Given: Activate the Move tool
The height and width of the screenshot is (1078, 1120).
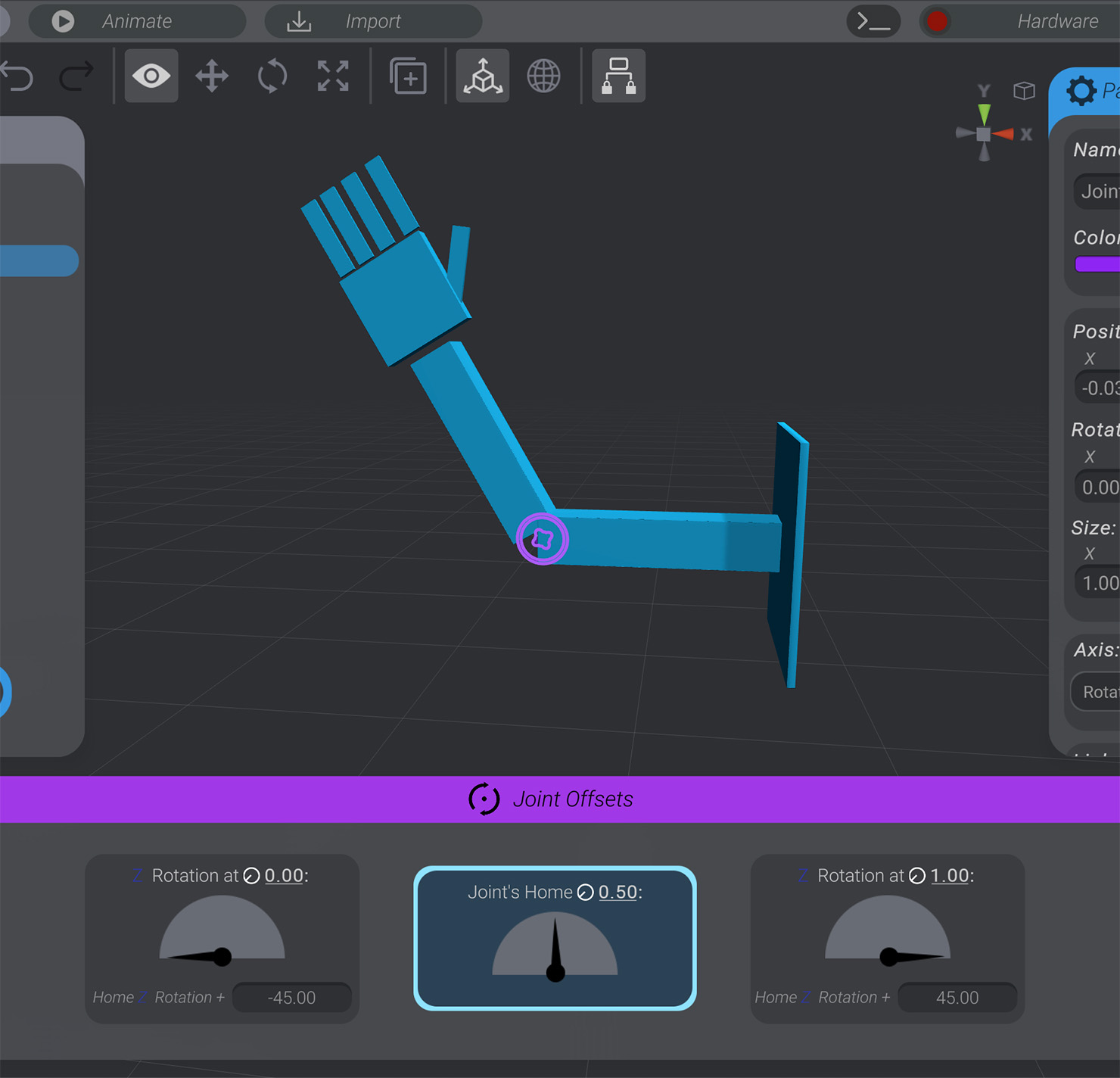Looking at the screenshot, I should 211,75.
